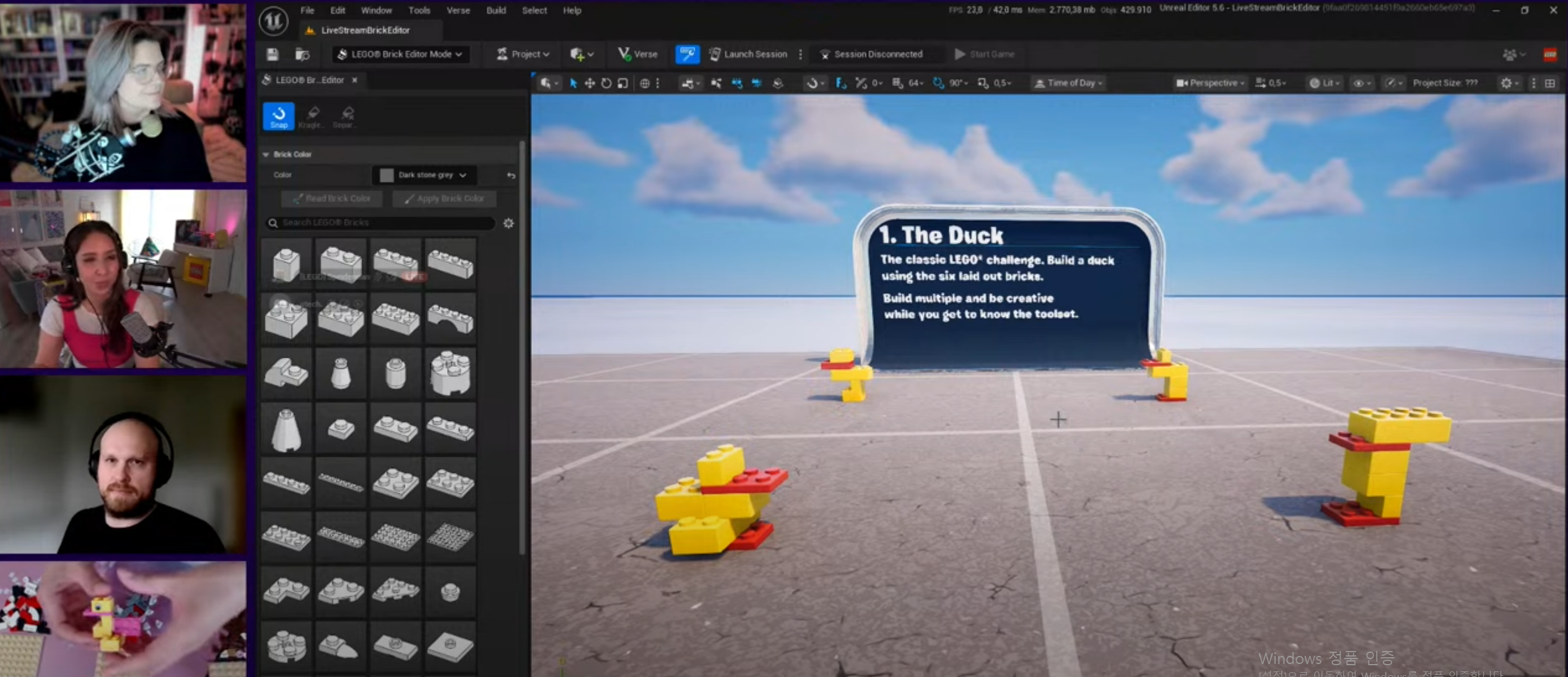Click the Launch Session button
Image resolution: width=1568 pixels, height=677 pixels.
pos(748,54)
